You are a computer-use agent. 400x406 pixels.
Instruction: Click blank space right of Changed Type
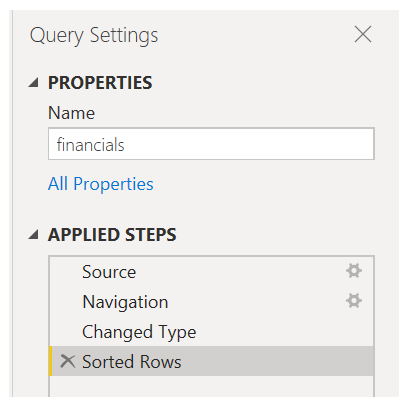[283, 331]
